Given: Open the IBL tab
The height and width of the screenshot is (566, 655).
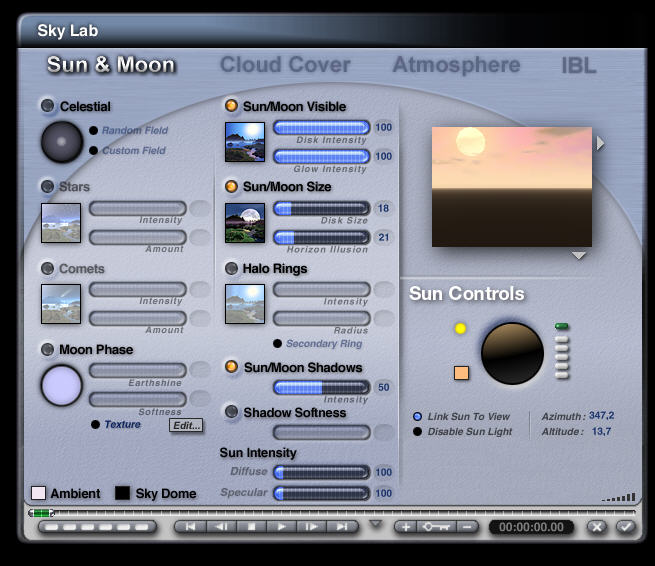Looking at the screenshot, I should pos(579,66).
